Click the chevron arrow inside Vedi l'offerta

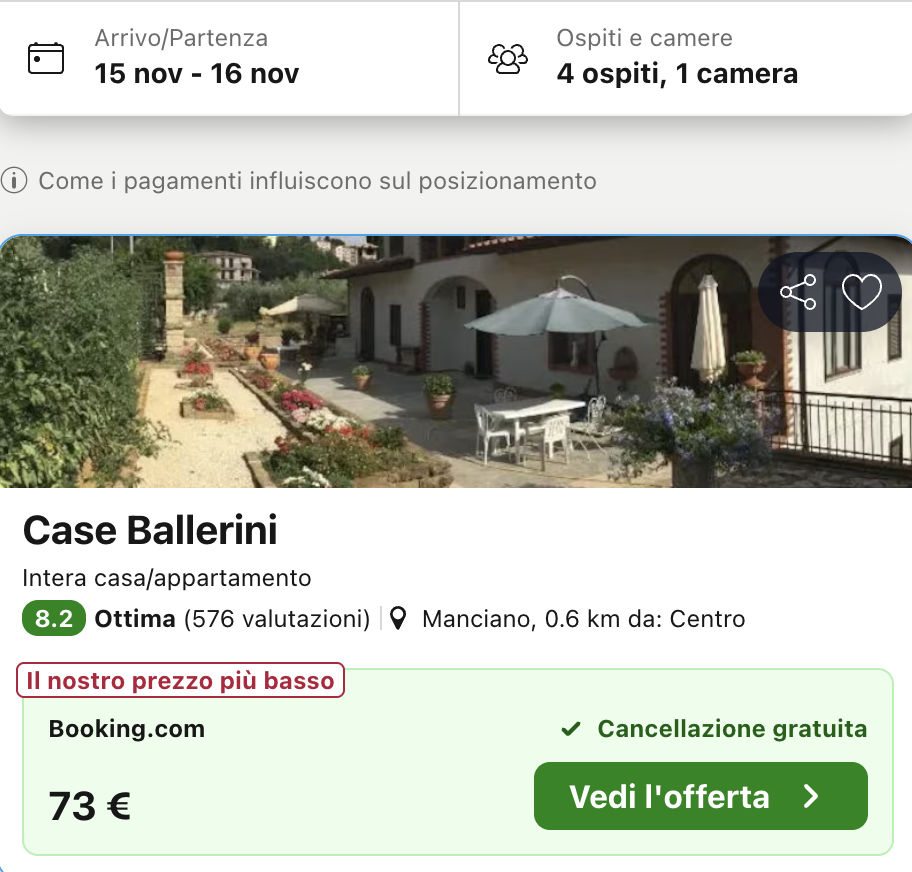(x=813, y=796)
